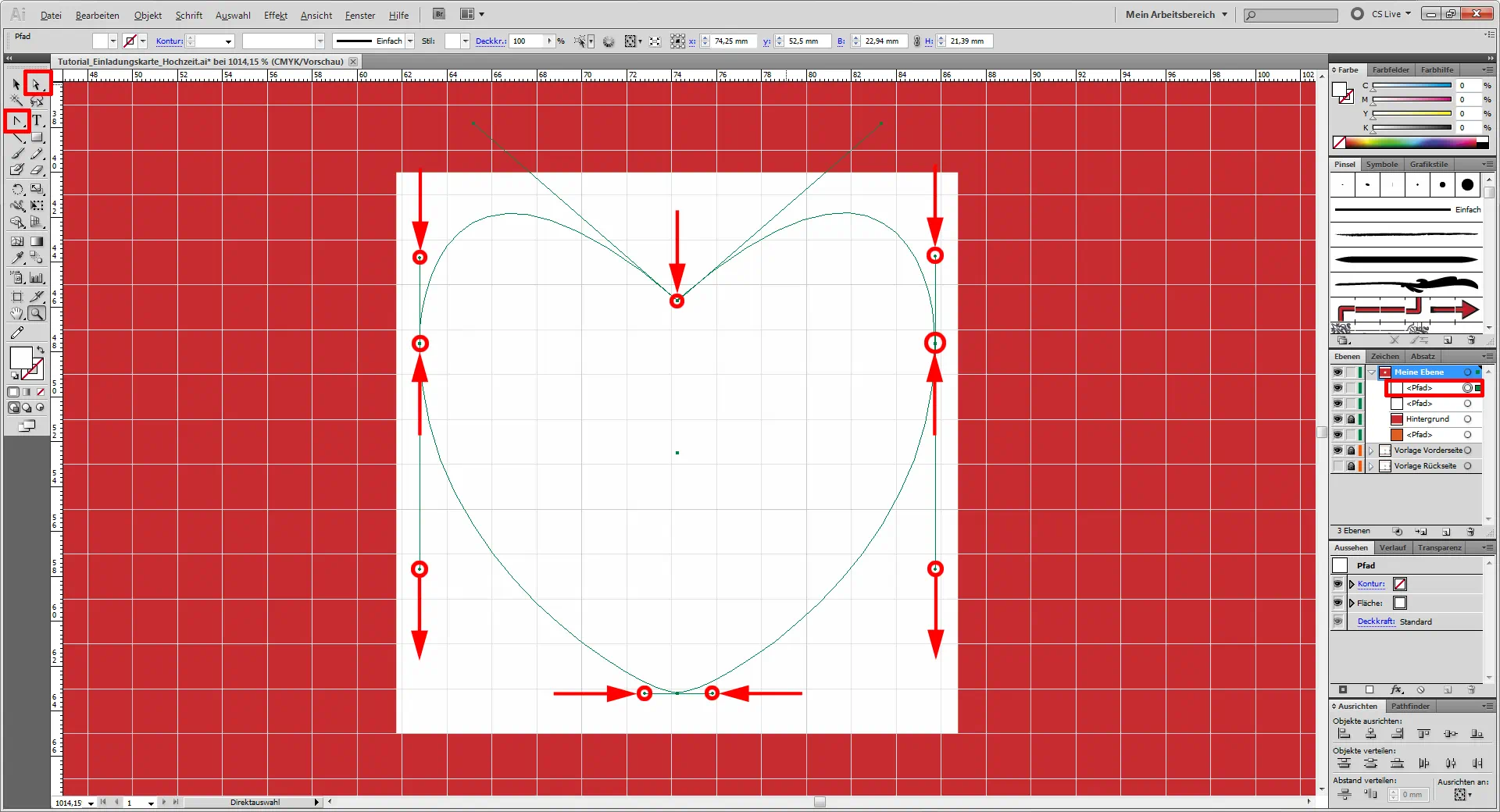This screenshot has height=812, width=1500.
Task: Click the delete icon in the Pinsel panel
Action: [1473, 340]
